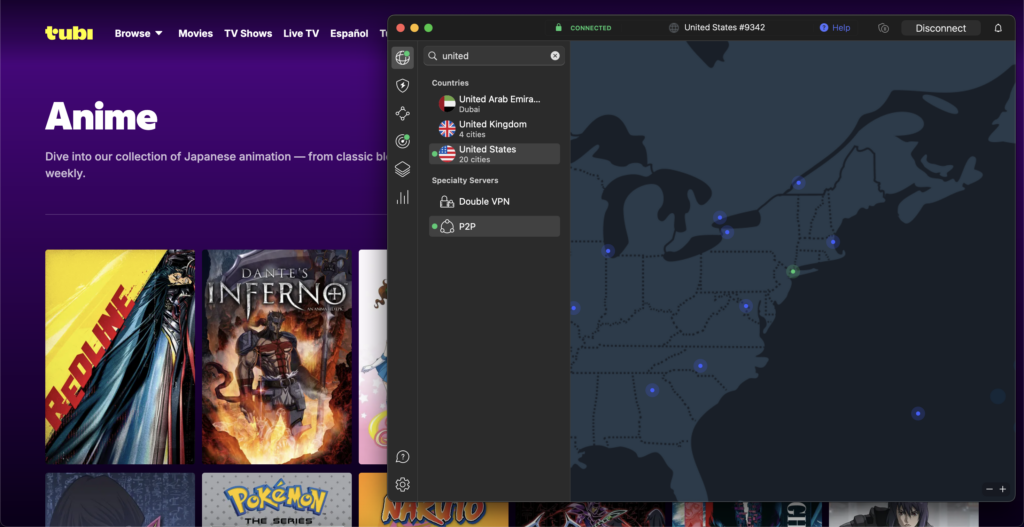Open Movies in Tubi navigation

coord(195,33)
